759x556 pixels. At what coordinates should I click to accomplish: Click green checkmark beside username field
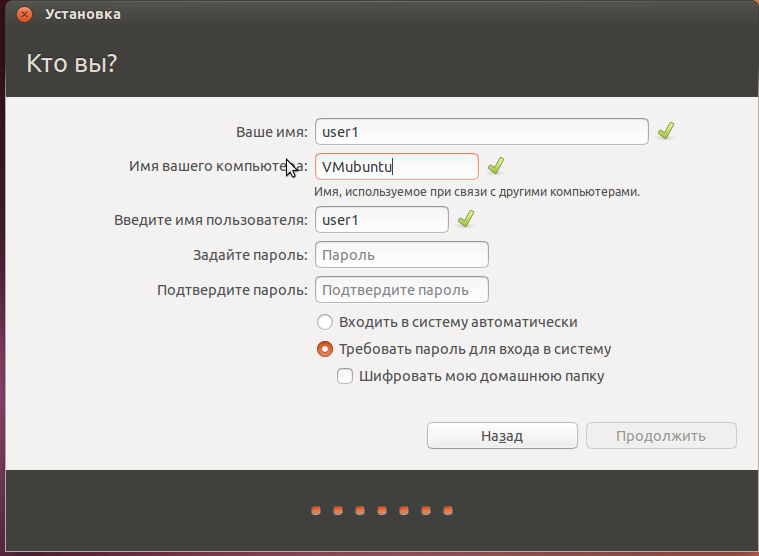[466, 219]
